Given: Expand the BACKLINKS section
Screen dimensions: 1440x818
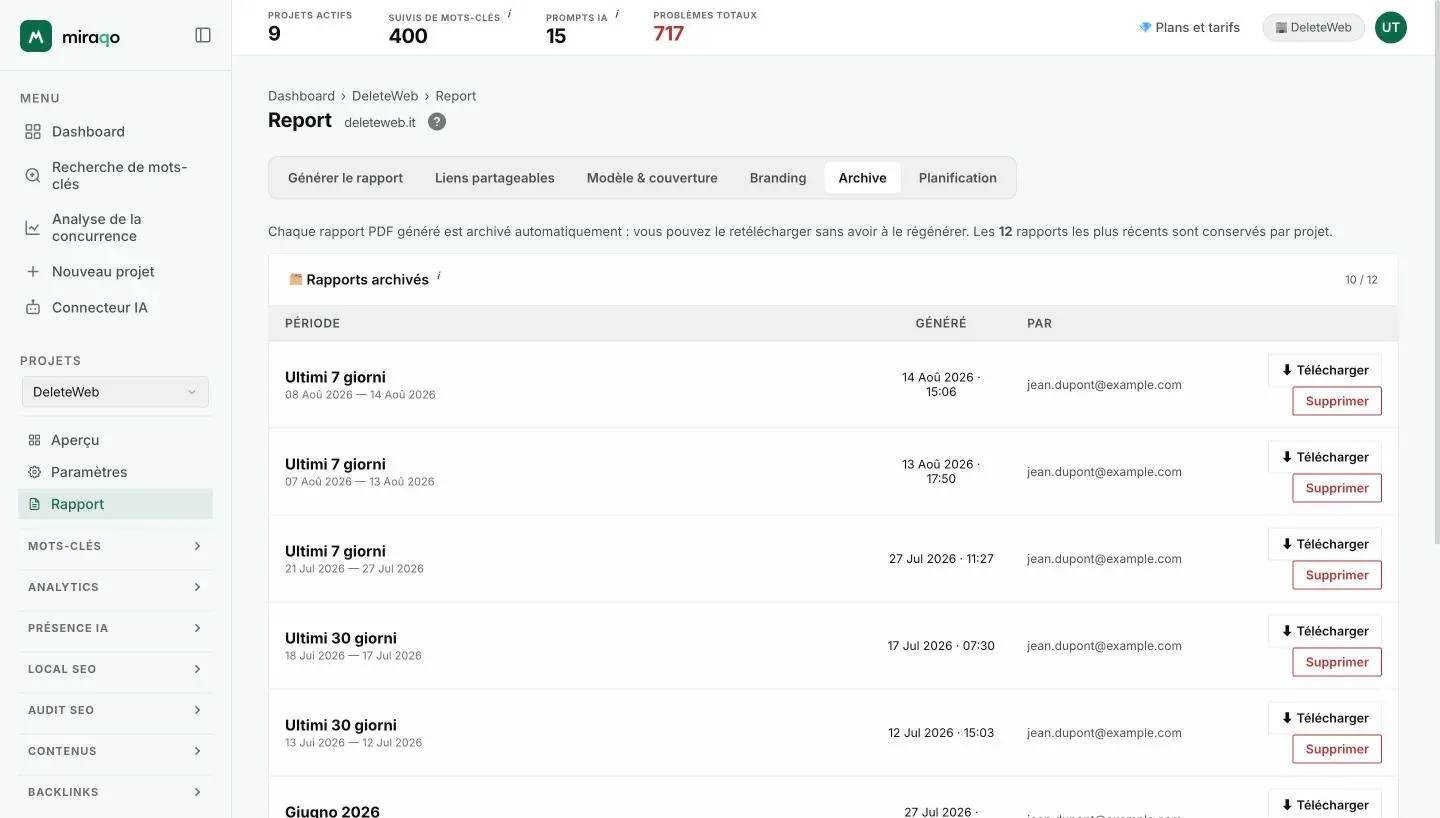Looking at the screenshot, I should (x=116, y=792).
